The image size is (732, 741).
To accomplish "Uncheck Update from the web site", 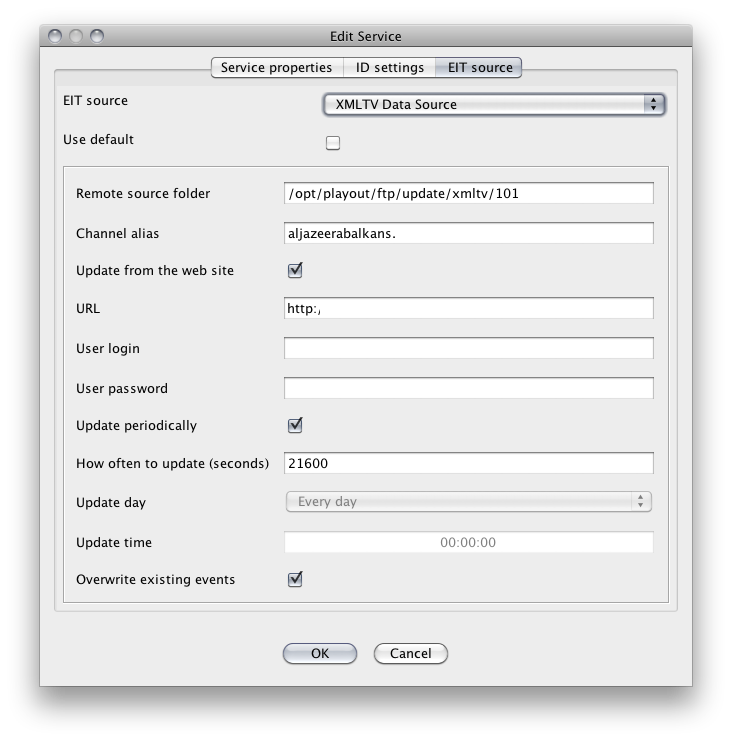I will point(295,270).
